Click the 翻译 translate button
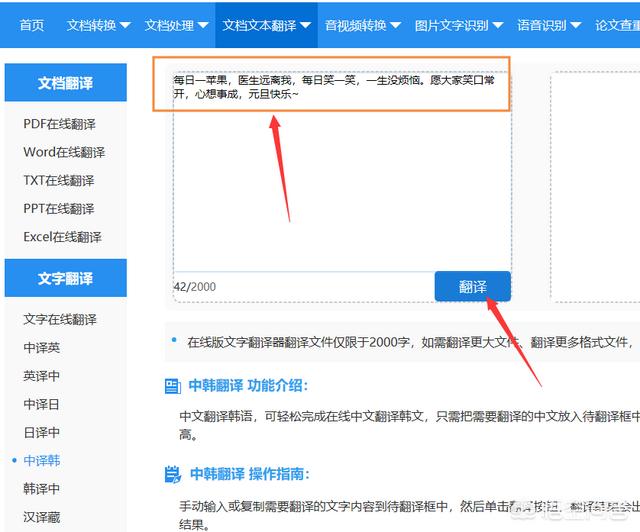Image resolution: width=640 pixels, height=532 pixels. tap(472, 287)
